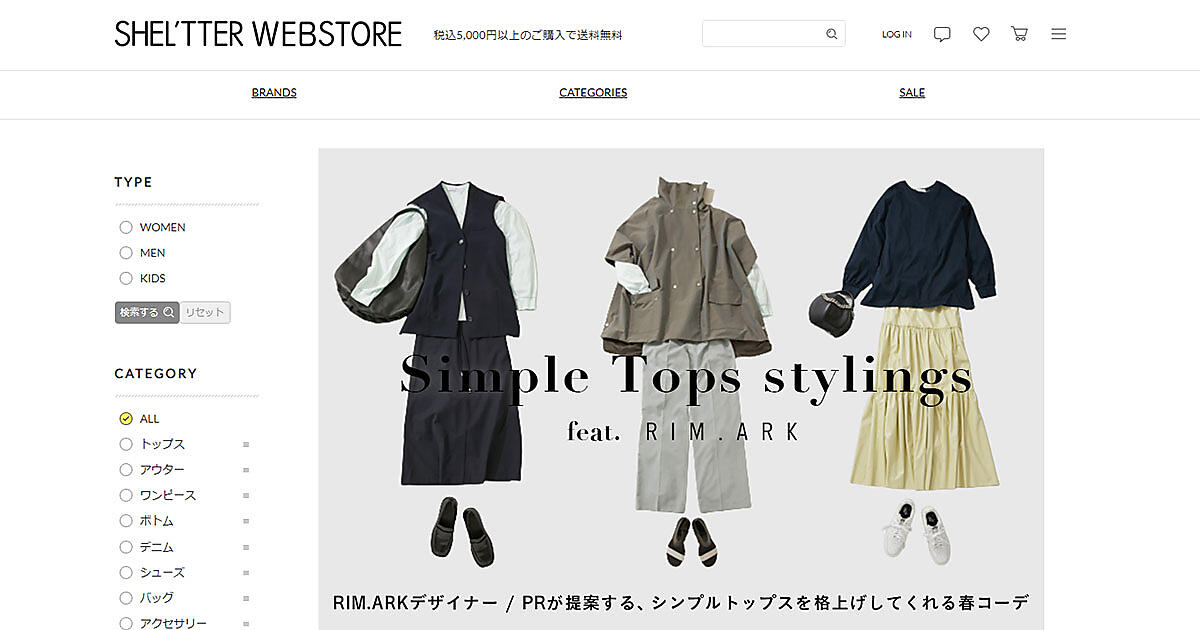Click the 検索する search button
Screen dimensions: 1200x630
(x=147, y=312)
